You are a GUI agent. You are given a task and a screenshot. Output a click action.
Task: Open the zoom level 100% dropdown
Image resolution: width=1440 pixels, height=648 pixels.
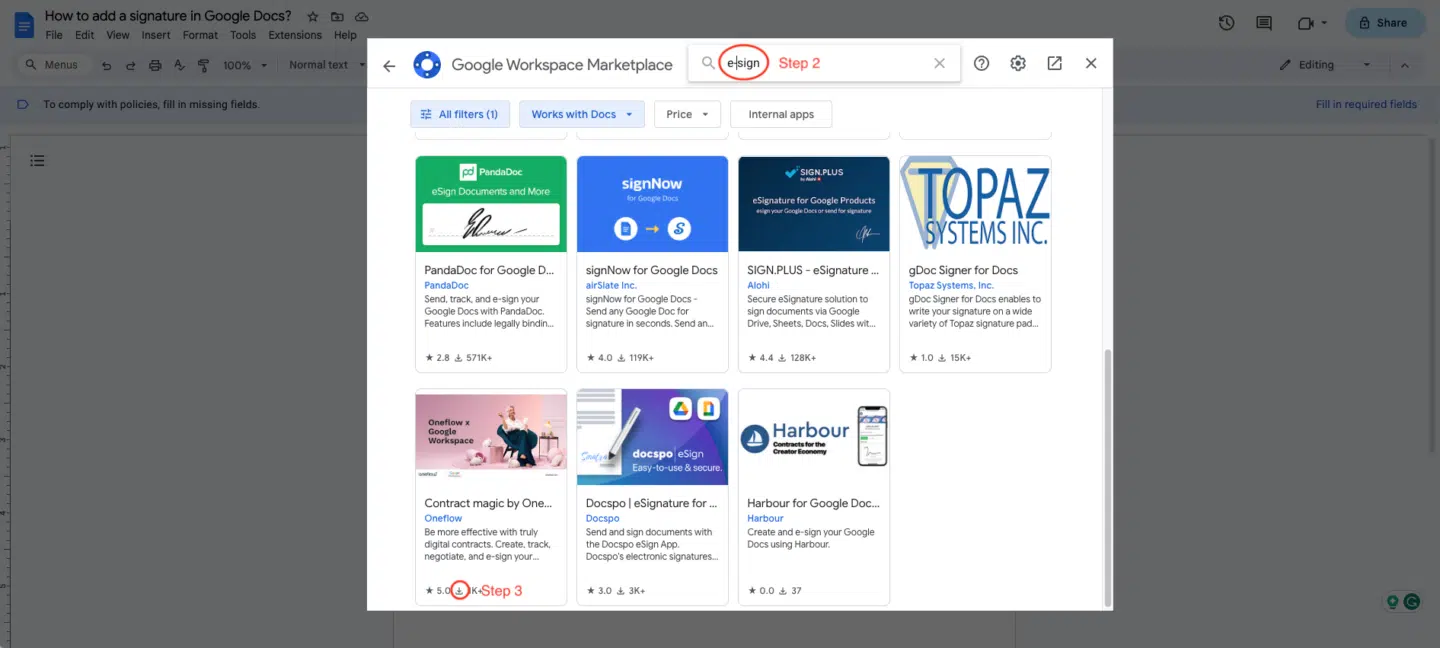tap(245, 65)
